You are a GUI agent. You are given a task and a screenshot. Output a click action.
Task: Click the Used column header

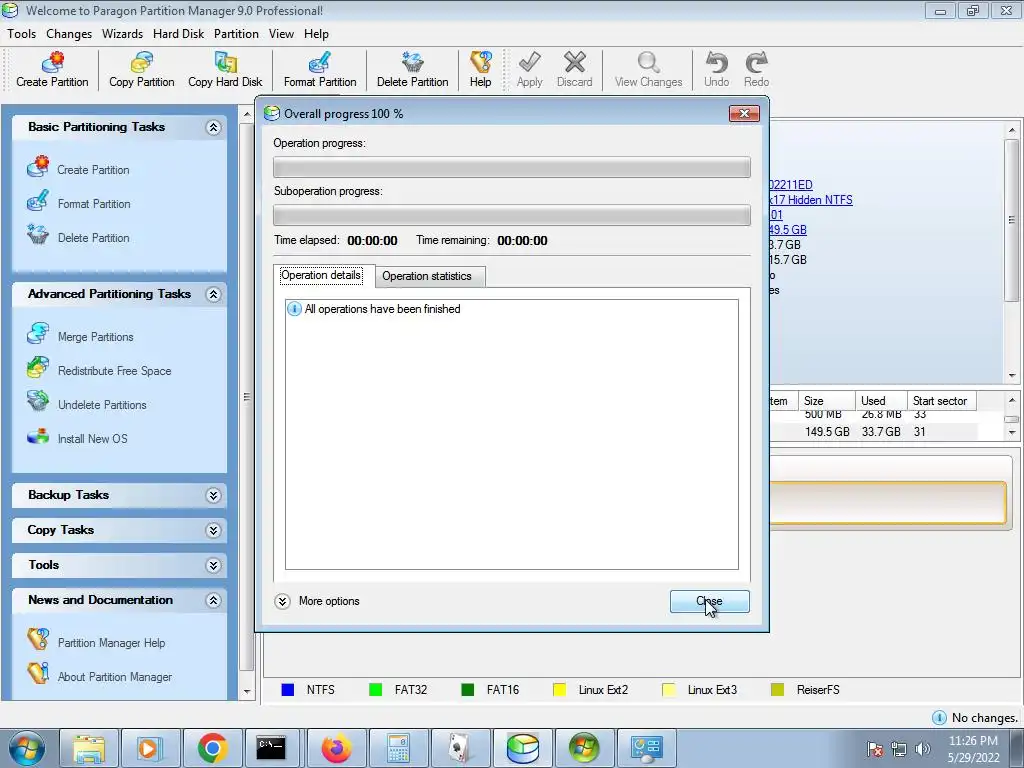pos(882,401)
